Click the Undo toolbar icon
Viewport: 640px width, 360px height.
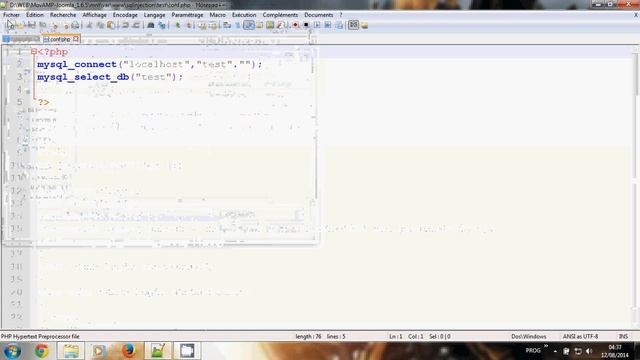click(x=125, y=25)
